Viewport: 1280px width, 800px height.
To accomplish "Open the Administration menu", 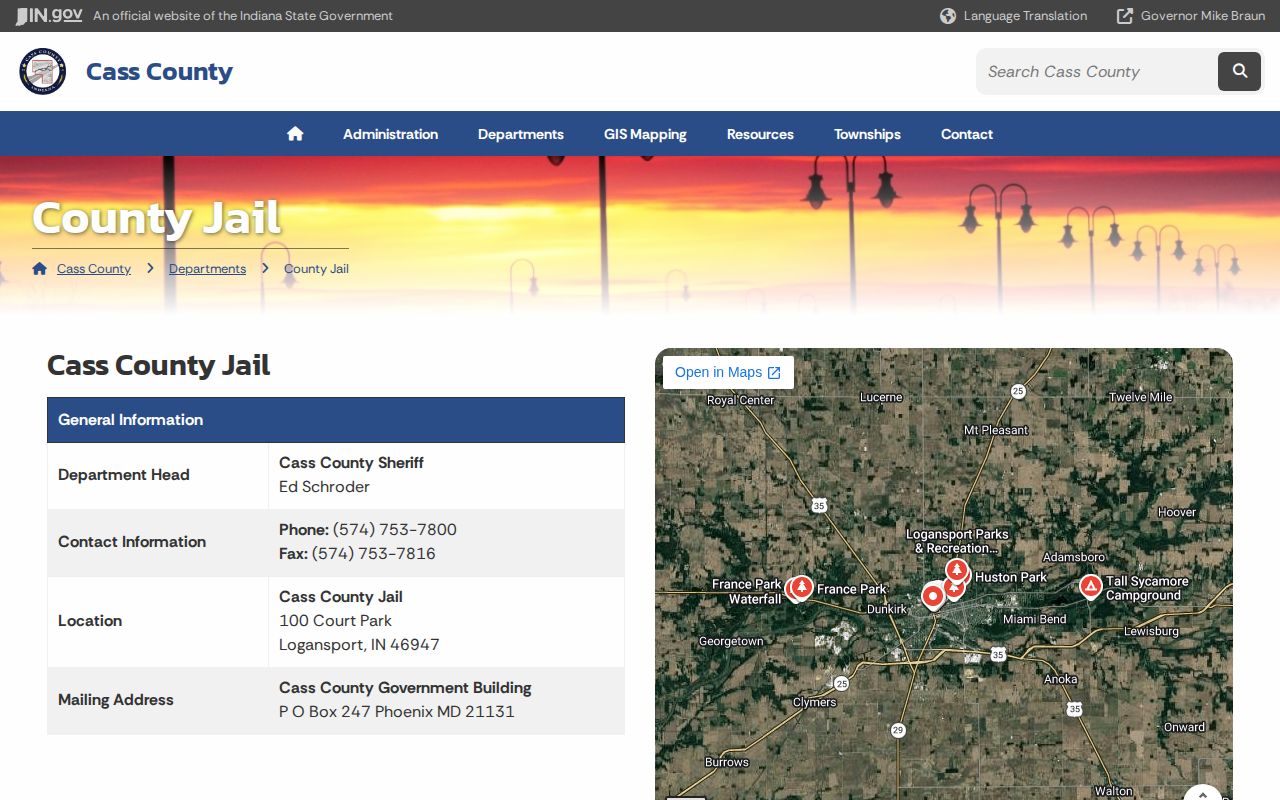I will [x=390, y=134].
